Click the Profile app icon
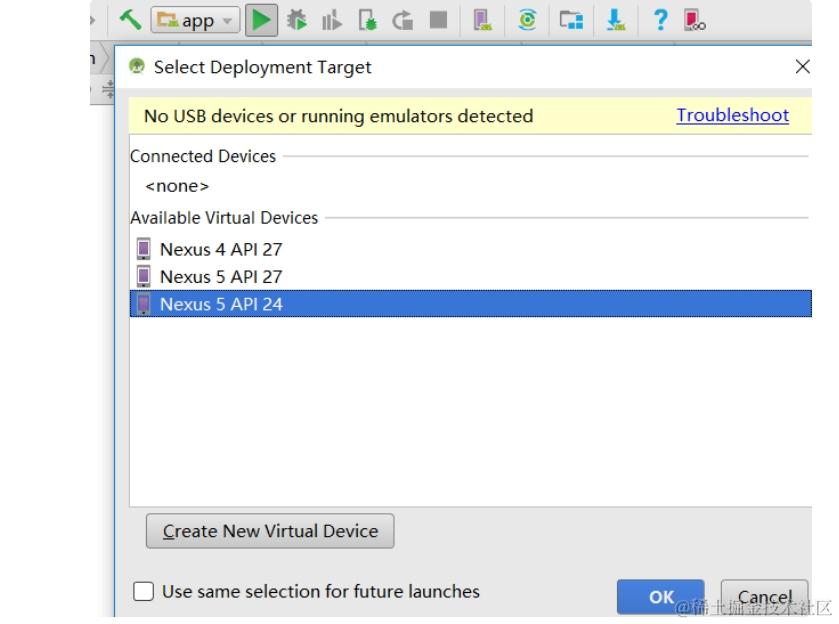The image size is (839, 624). pyautogui.click(x=331, y=21)
